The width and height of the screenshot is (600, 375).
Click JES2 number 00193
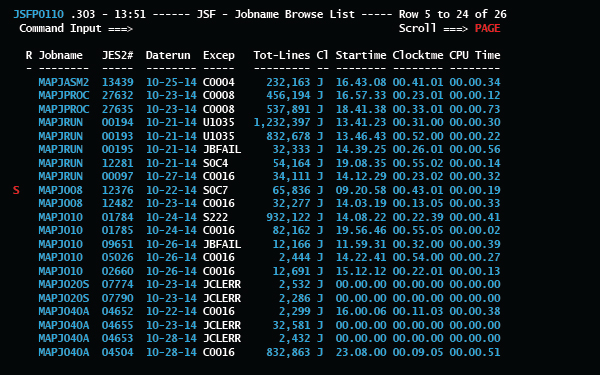(117, 136)
